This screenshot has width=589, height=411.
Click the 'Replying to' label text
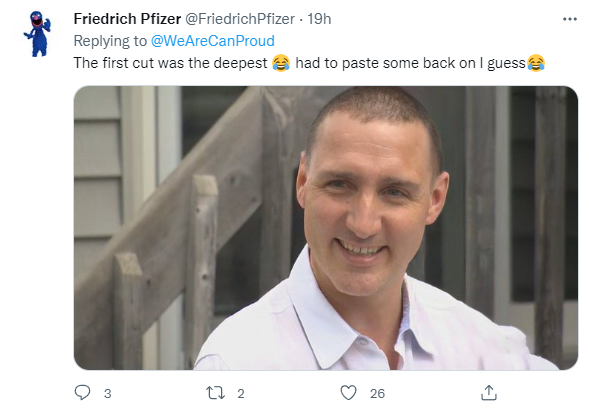(x=110, y=41)
